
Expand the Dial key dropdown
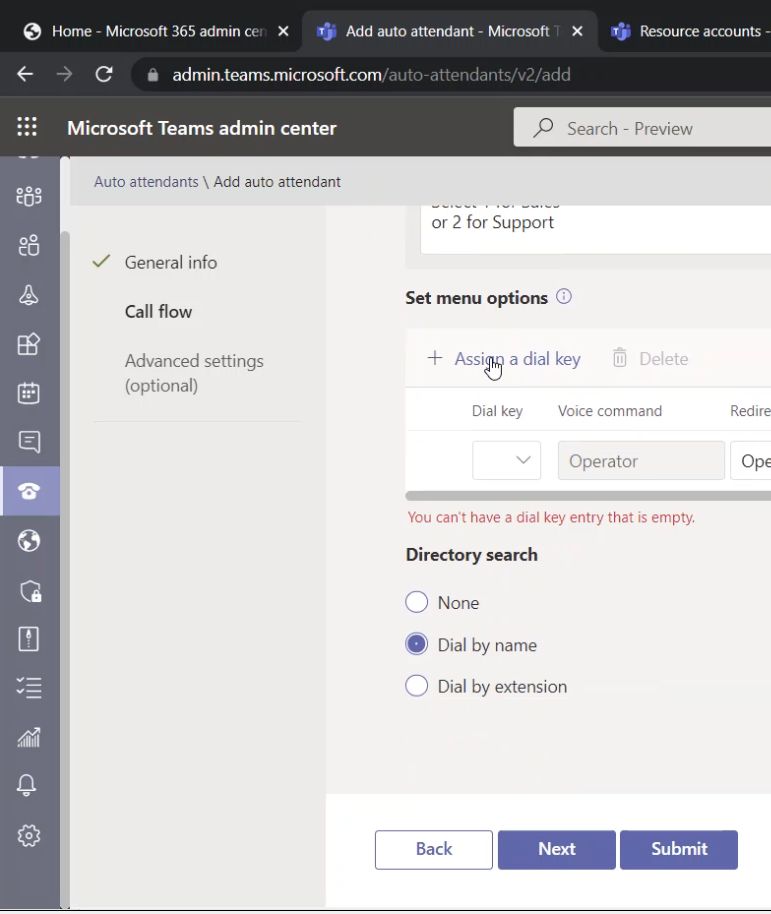507,461
